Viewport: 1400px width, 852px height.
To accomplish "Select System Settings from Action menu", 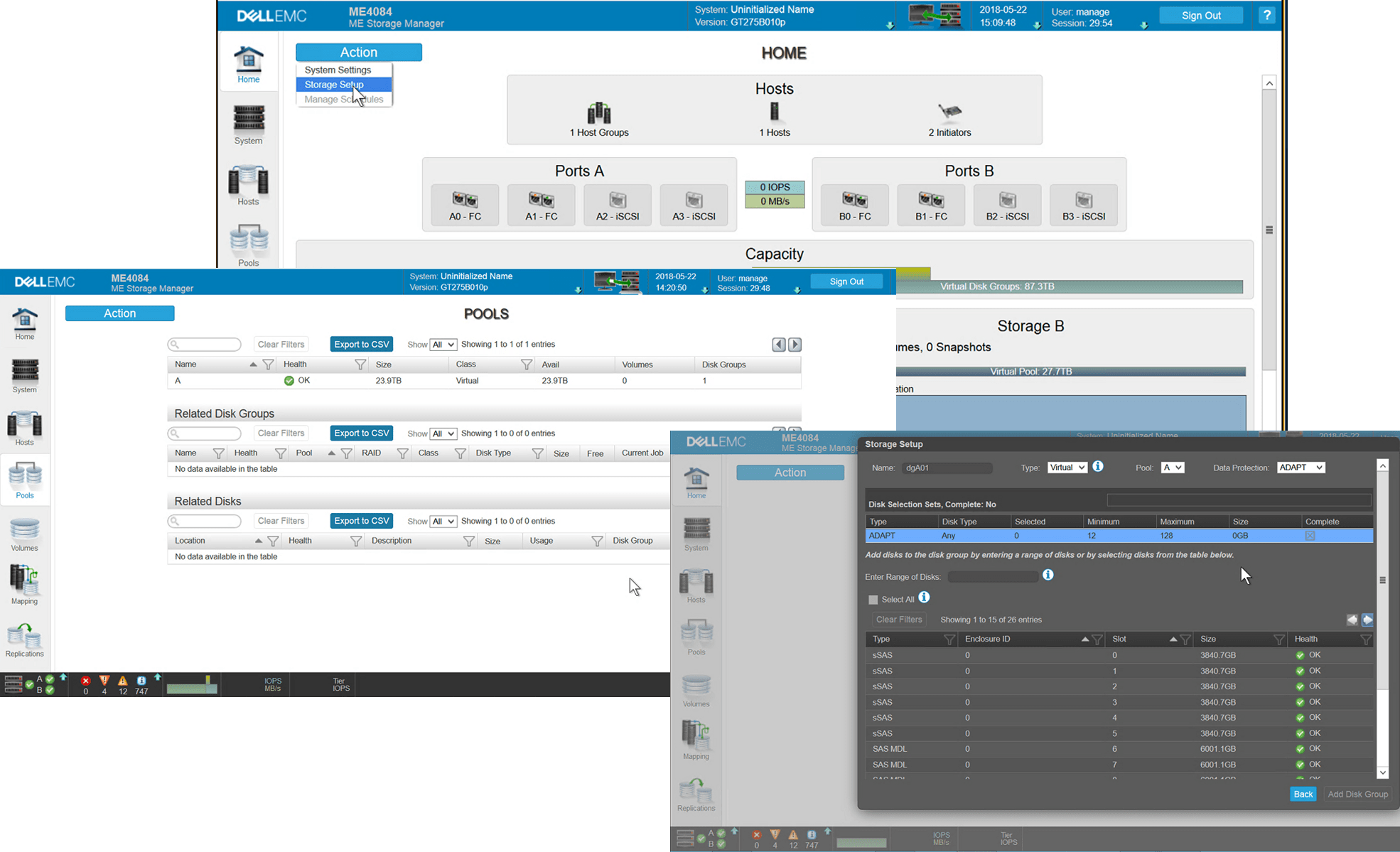I will pyautogui.click(x=339, y=69).
